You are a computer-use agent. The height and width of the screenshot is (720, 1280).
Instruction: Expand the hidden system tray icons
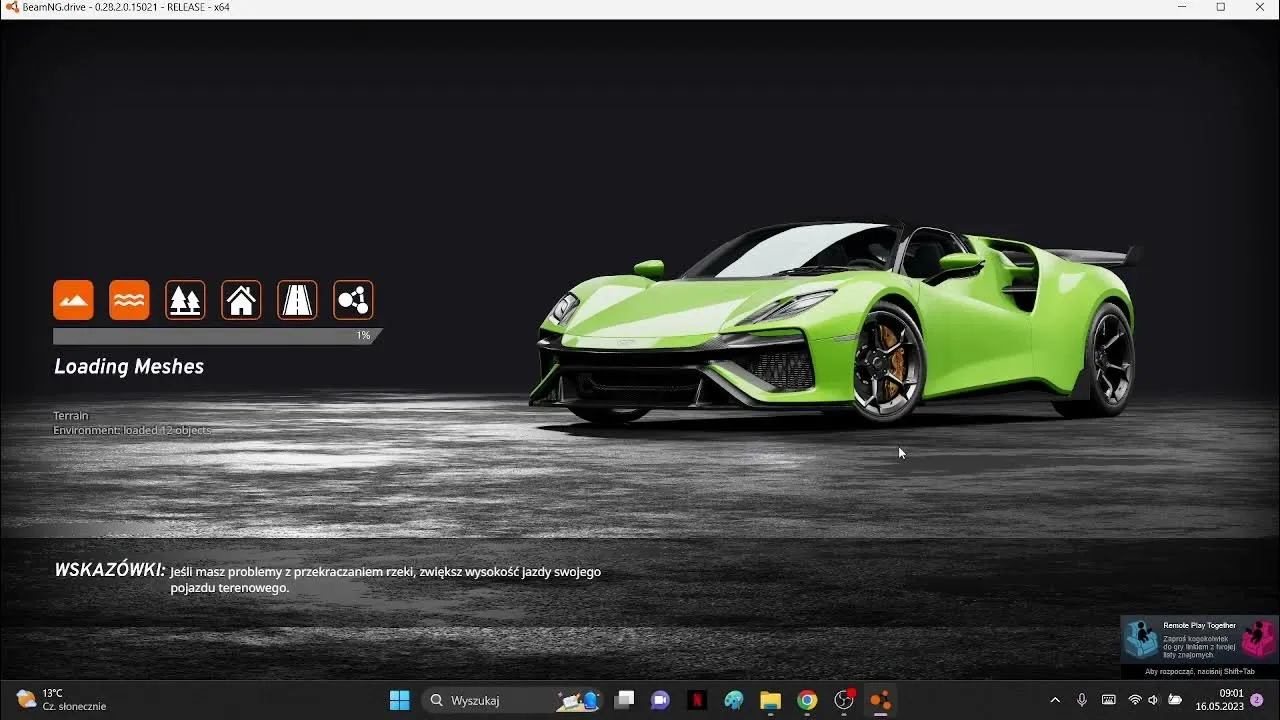(x=1054, y=700)
